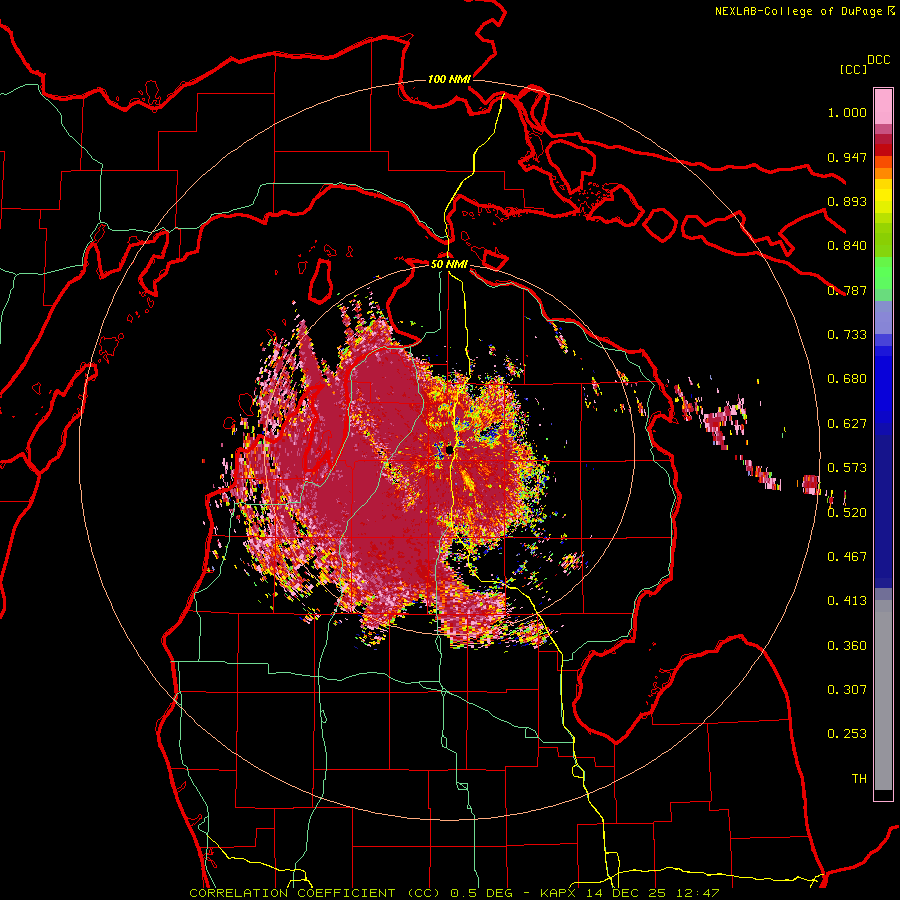Viewport: 900px width, 900px height.
Task: Select the 0.627 legend value
Action: [x=847, y=424]
